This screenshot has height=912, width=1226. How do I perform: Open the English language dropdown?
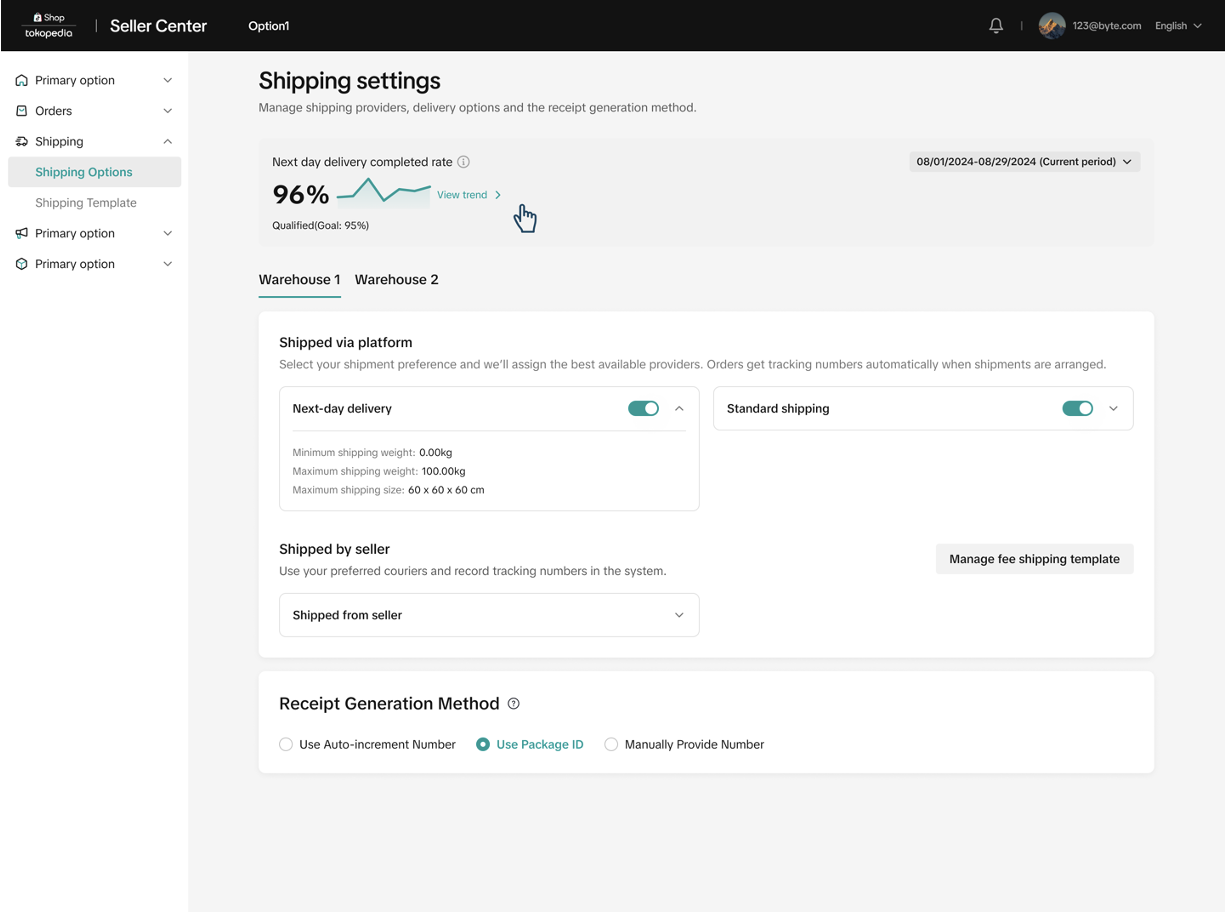[1178, 26]
